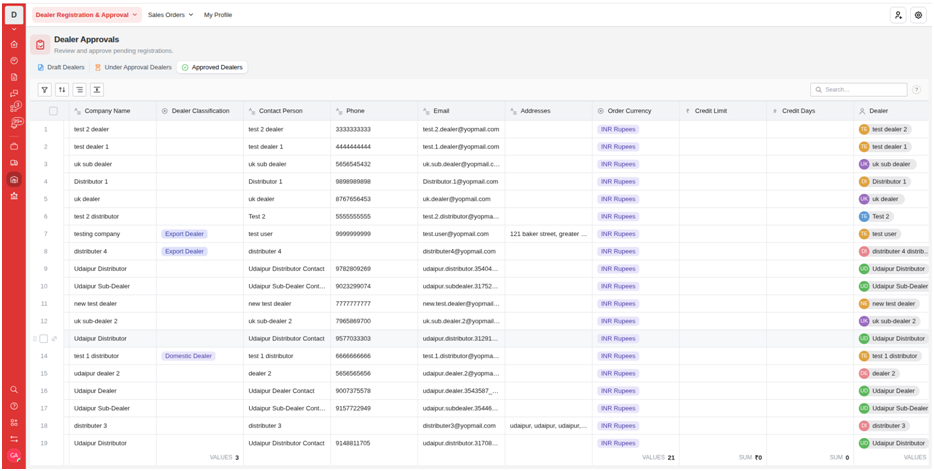Click the filter funnel toolbar icon

(x=45, y=90)
